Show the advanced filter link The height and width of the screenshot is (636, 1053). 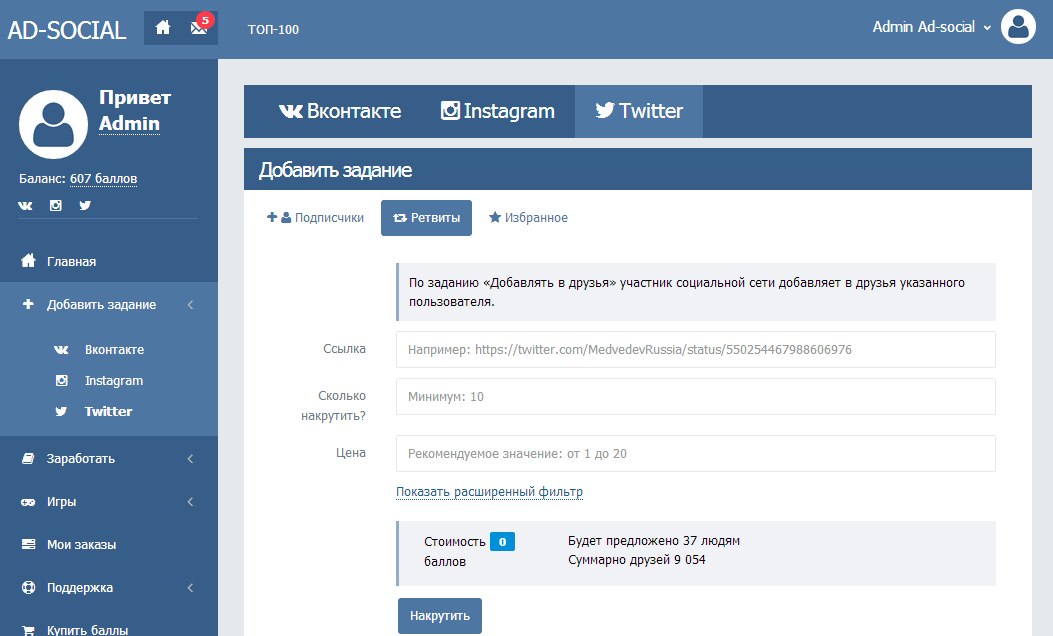(489, 492)
